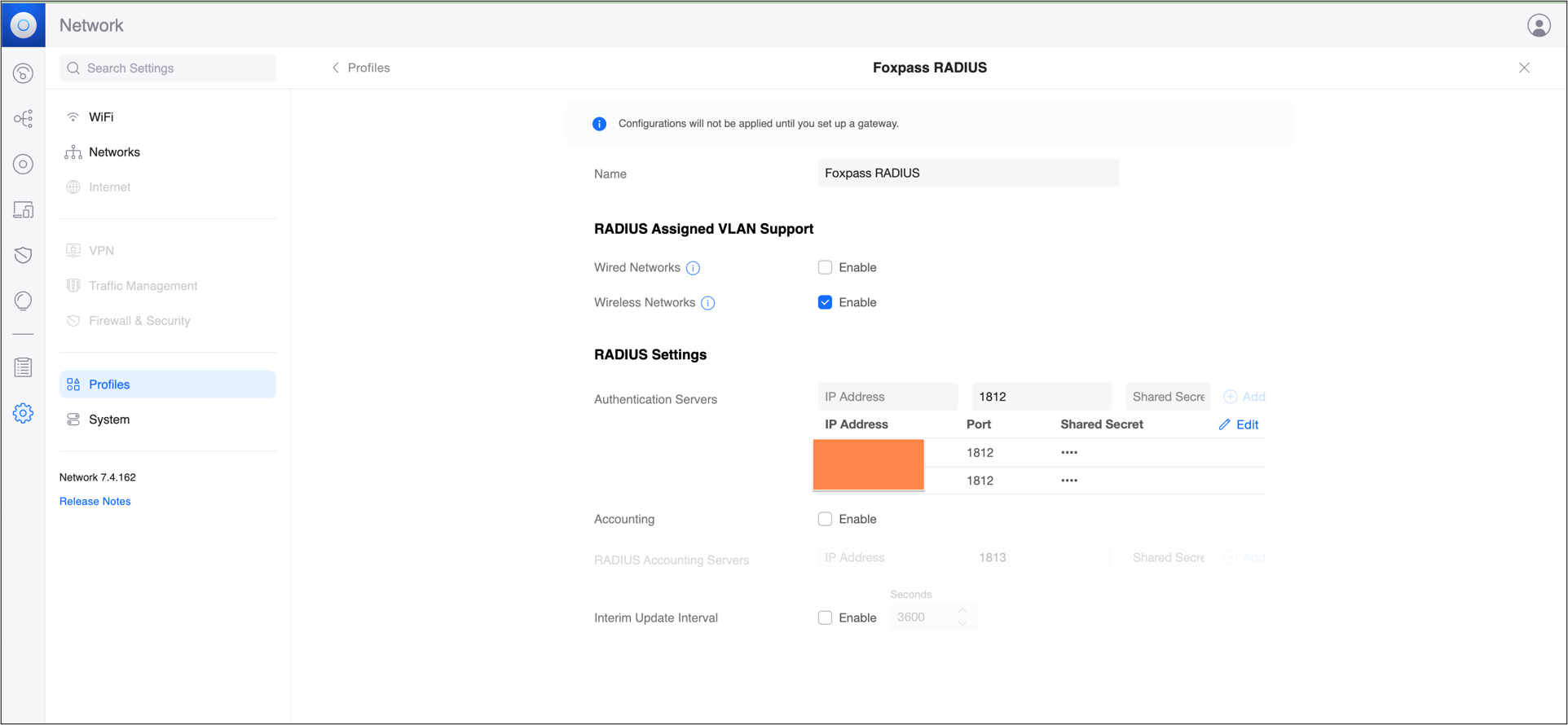
Task: Go back to Profiles
Action: coord(360,68)
